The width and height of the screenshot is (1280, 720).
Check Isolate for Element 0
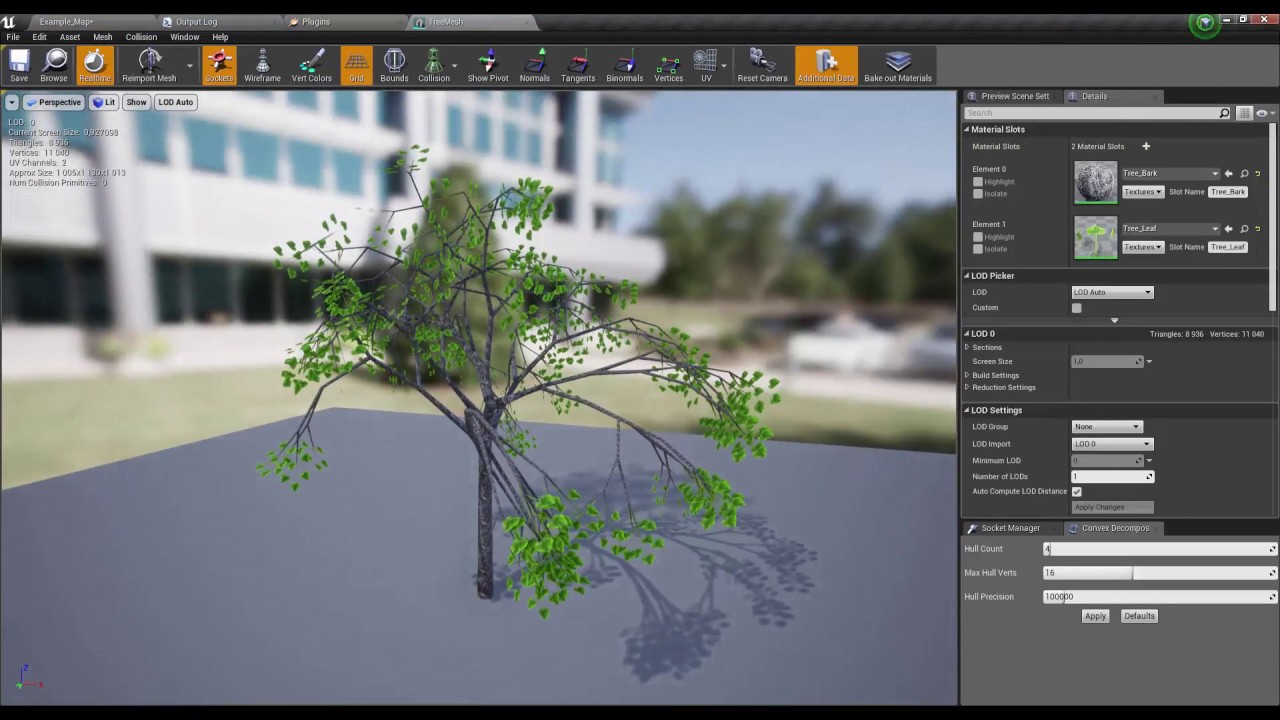978,194
